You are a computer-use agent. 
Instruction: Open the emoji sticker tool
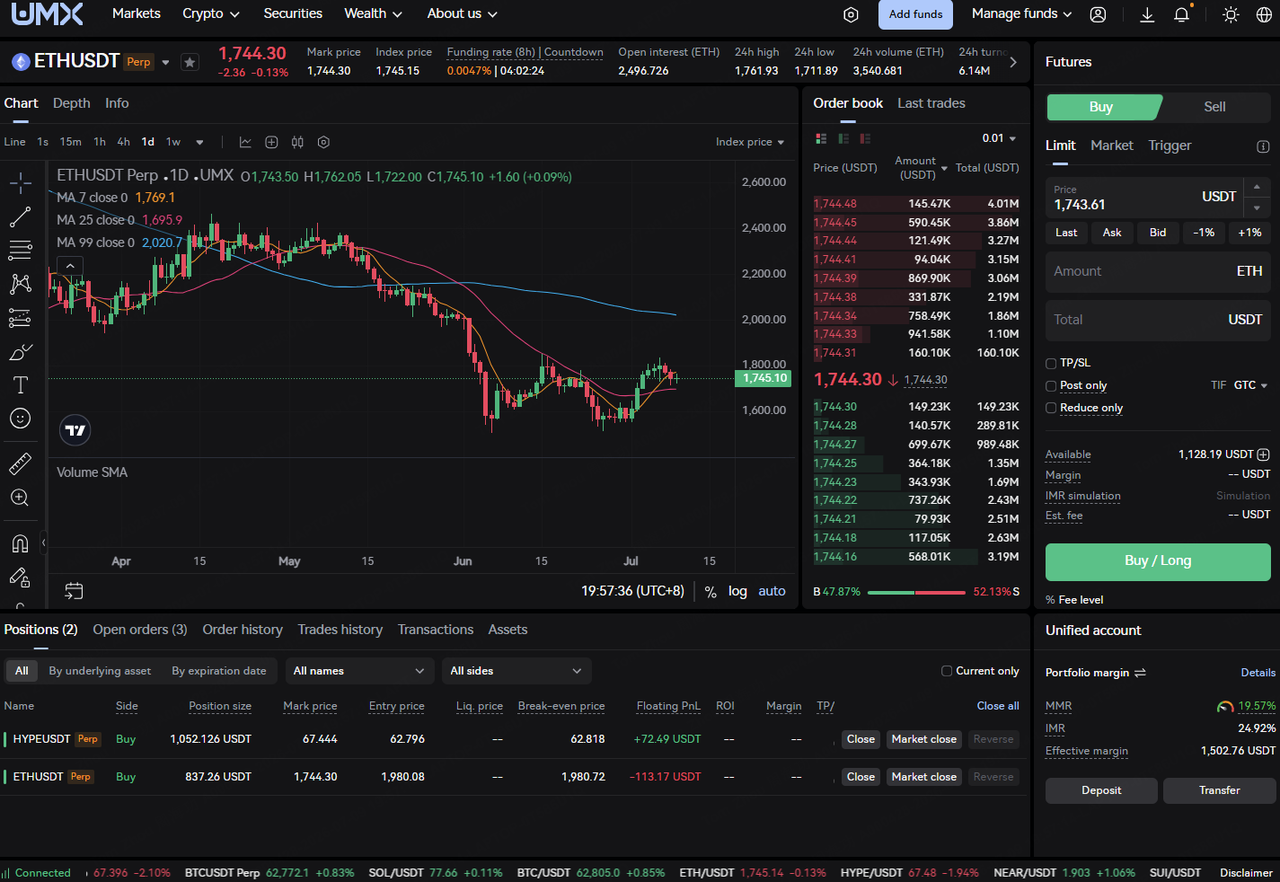[20, 418]
